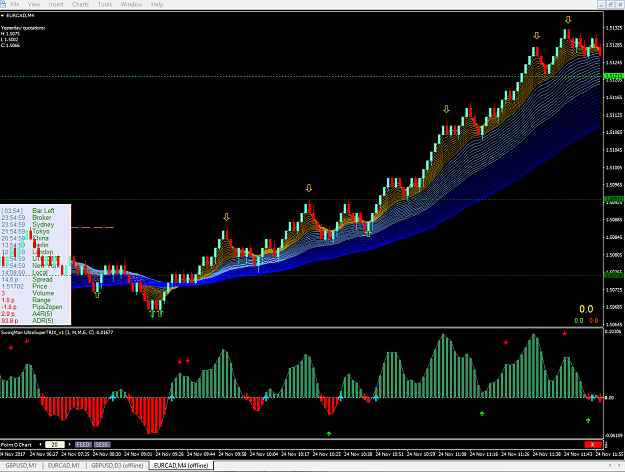Click the 'Sydney' session label in info panel
This screenshot has height=472, width=625.
pyautogui.click(x=43, y=224)
